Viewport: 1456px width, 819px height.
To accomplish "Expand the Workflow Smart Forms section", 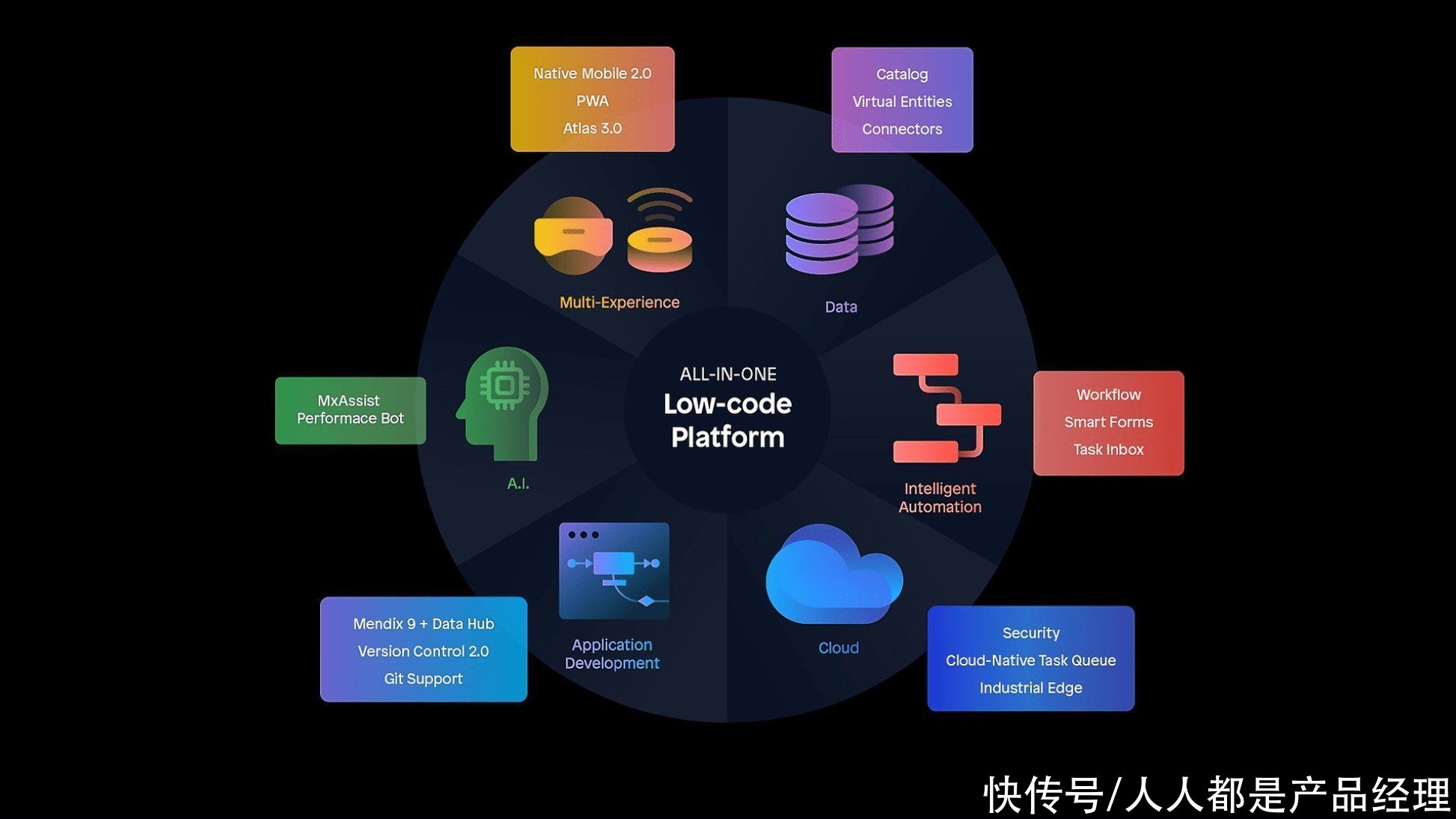I will click(x=1108, y=421).
